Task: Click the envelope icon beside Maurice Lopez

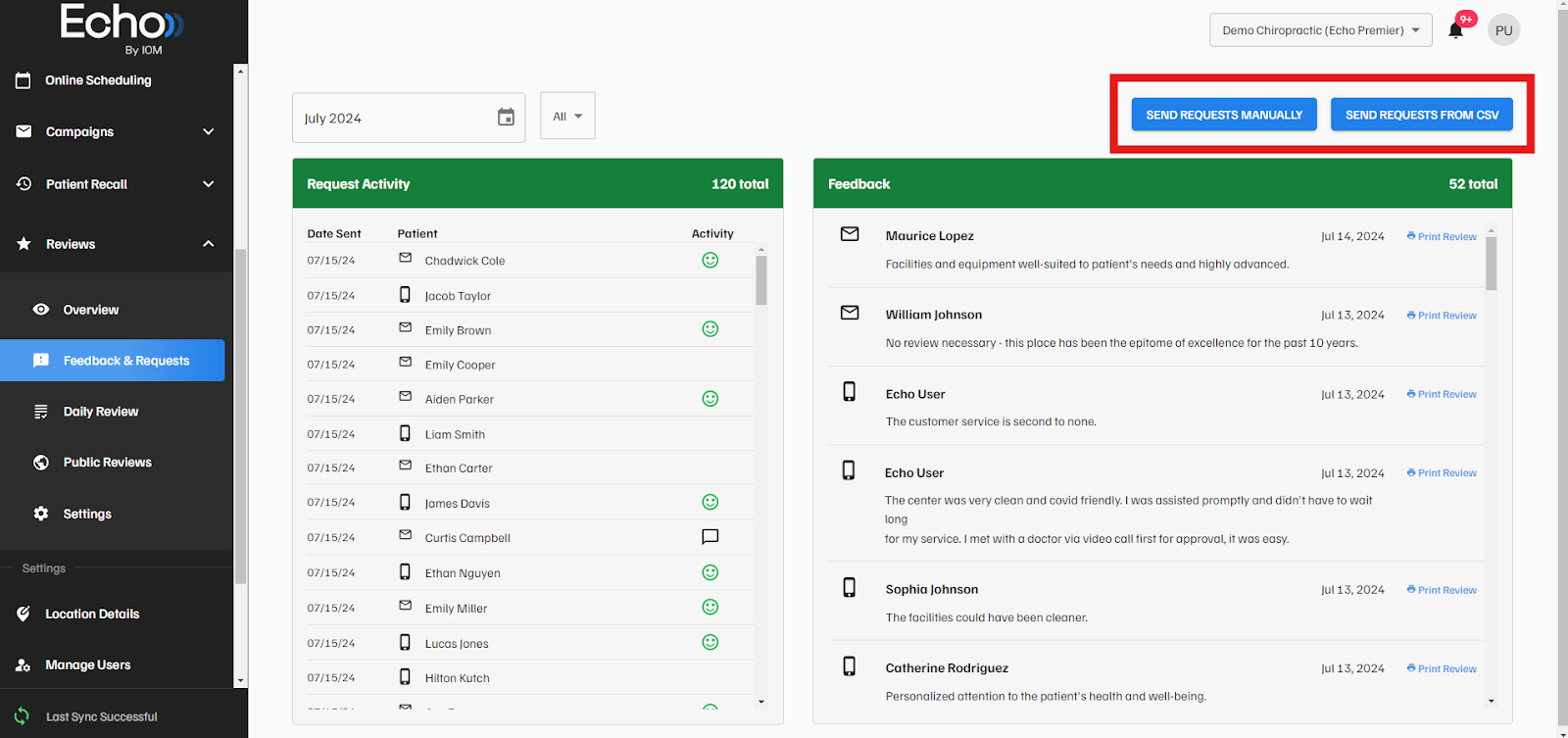Action: pyautogui.click(x=850, y=234)
